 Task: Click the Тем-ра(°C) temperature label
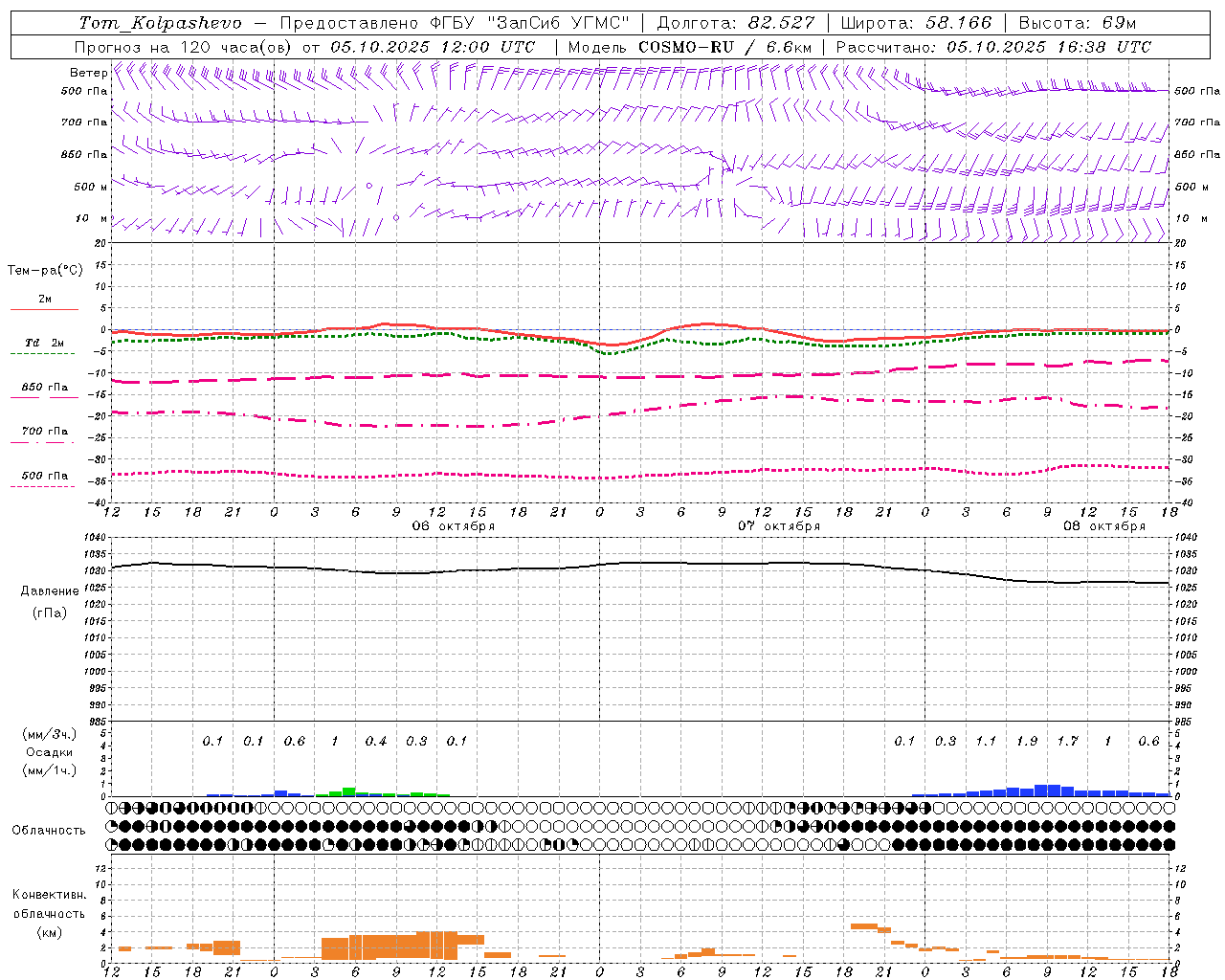(x=45, y=271)
